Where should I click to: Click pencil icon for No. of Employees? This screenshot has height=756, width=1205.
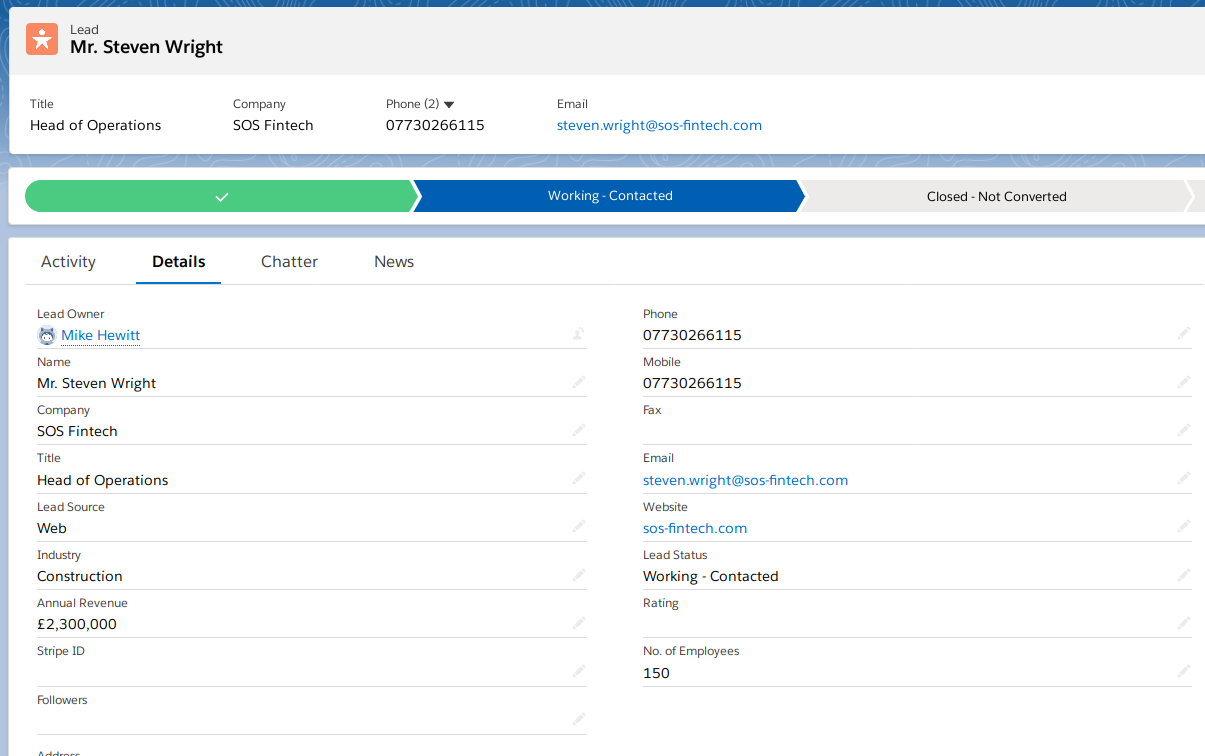[1184, 671]
